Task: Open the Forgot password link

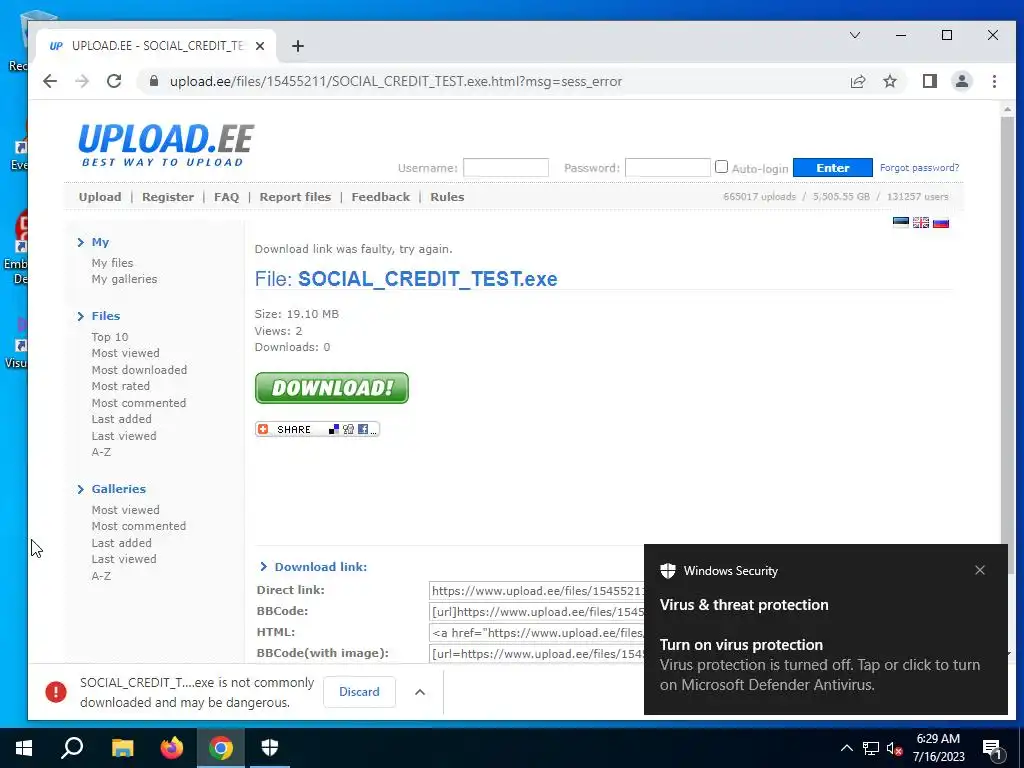Action: tap(920, 168)
